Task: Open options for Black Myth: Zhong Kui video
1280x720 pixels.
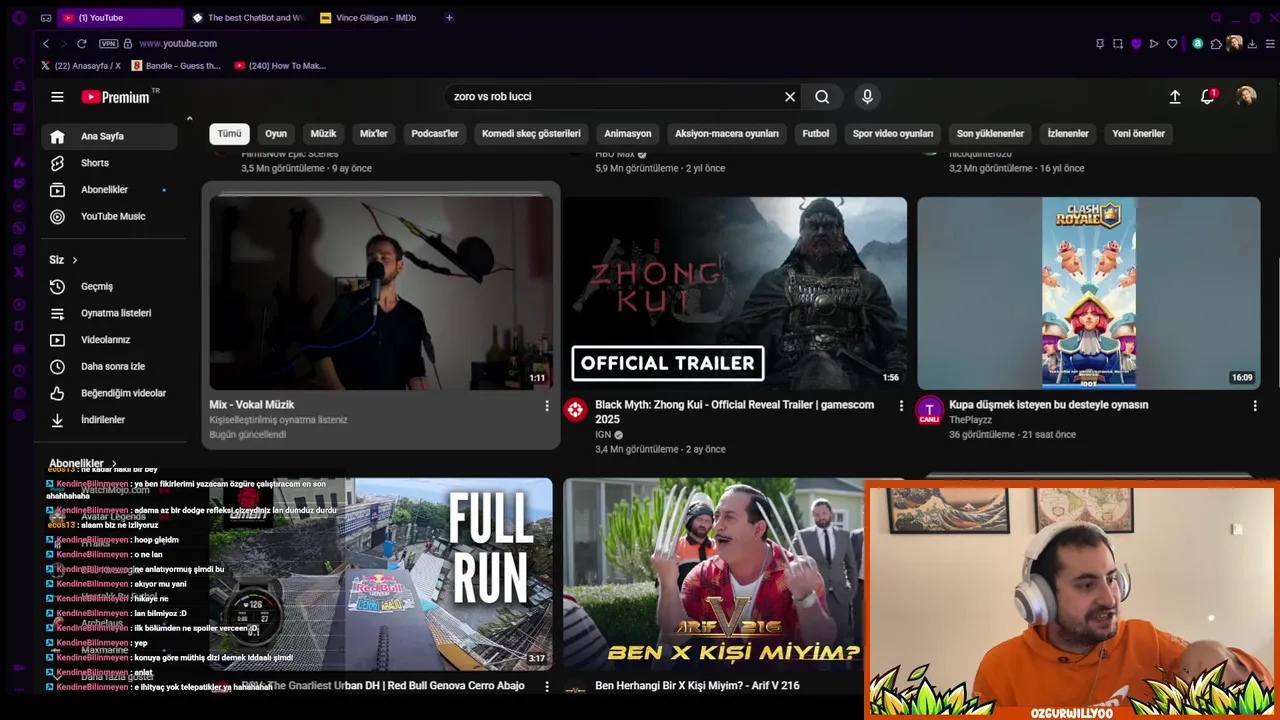Action: pyautogui.click(x=901, y=406)
